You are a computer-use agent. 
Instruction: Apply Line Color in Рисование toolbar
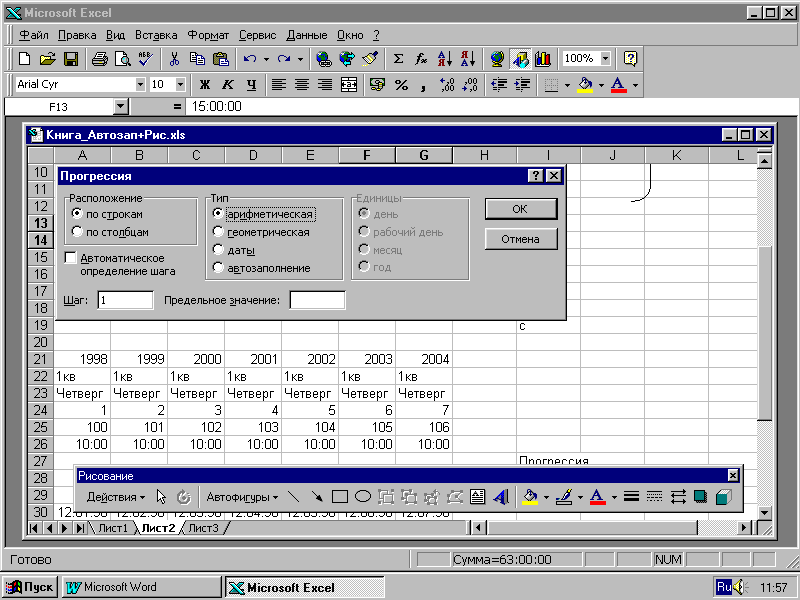pyautogui.click(x=564, y=496)
